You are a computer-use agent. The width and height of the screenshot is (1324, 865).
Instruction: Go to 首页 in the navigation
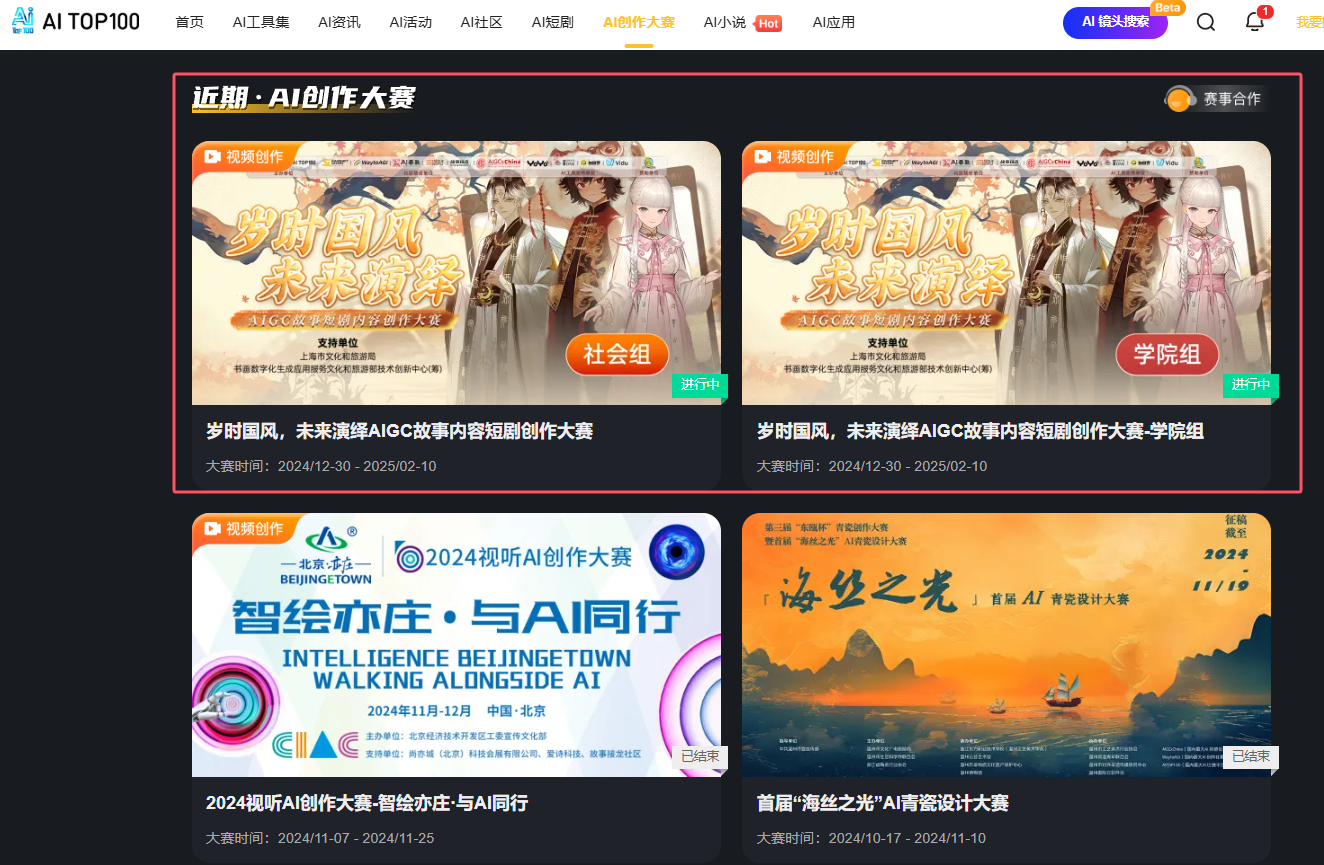pos(189,22)
